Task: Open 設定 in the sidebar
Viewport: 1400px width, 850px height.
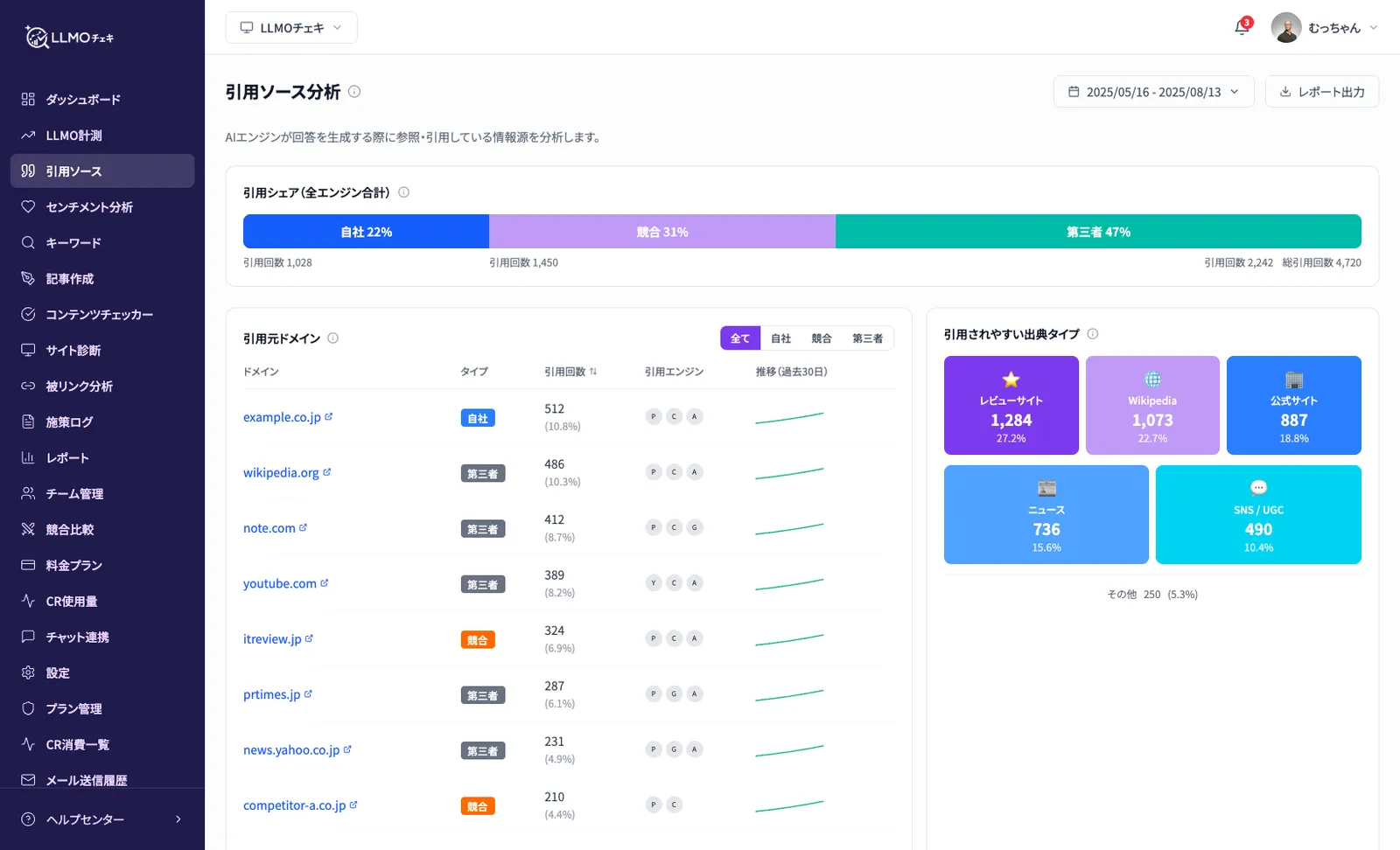Action: (x=102, y=673)
